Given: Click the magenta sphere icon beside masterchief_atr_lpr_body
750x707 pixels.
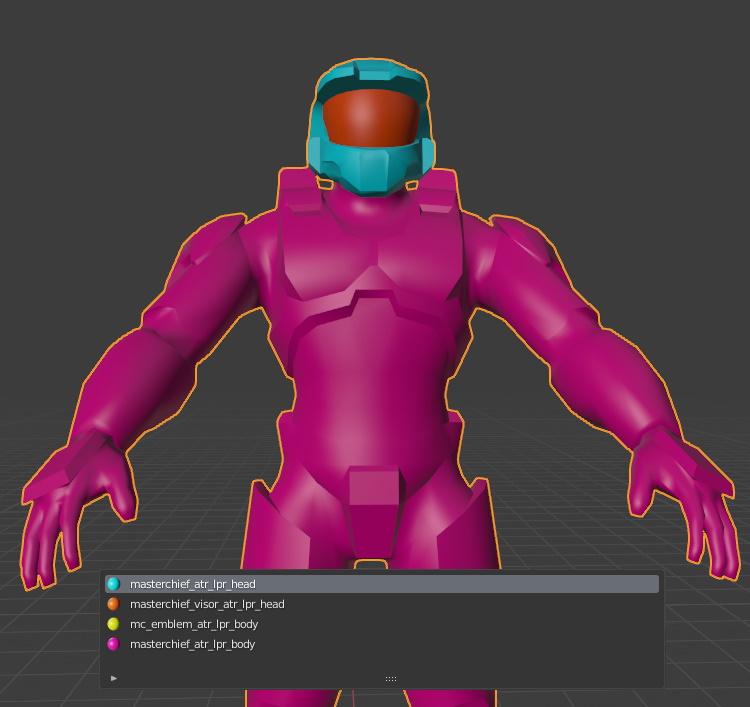Looking at the screenshot, I should pos(113,644).
